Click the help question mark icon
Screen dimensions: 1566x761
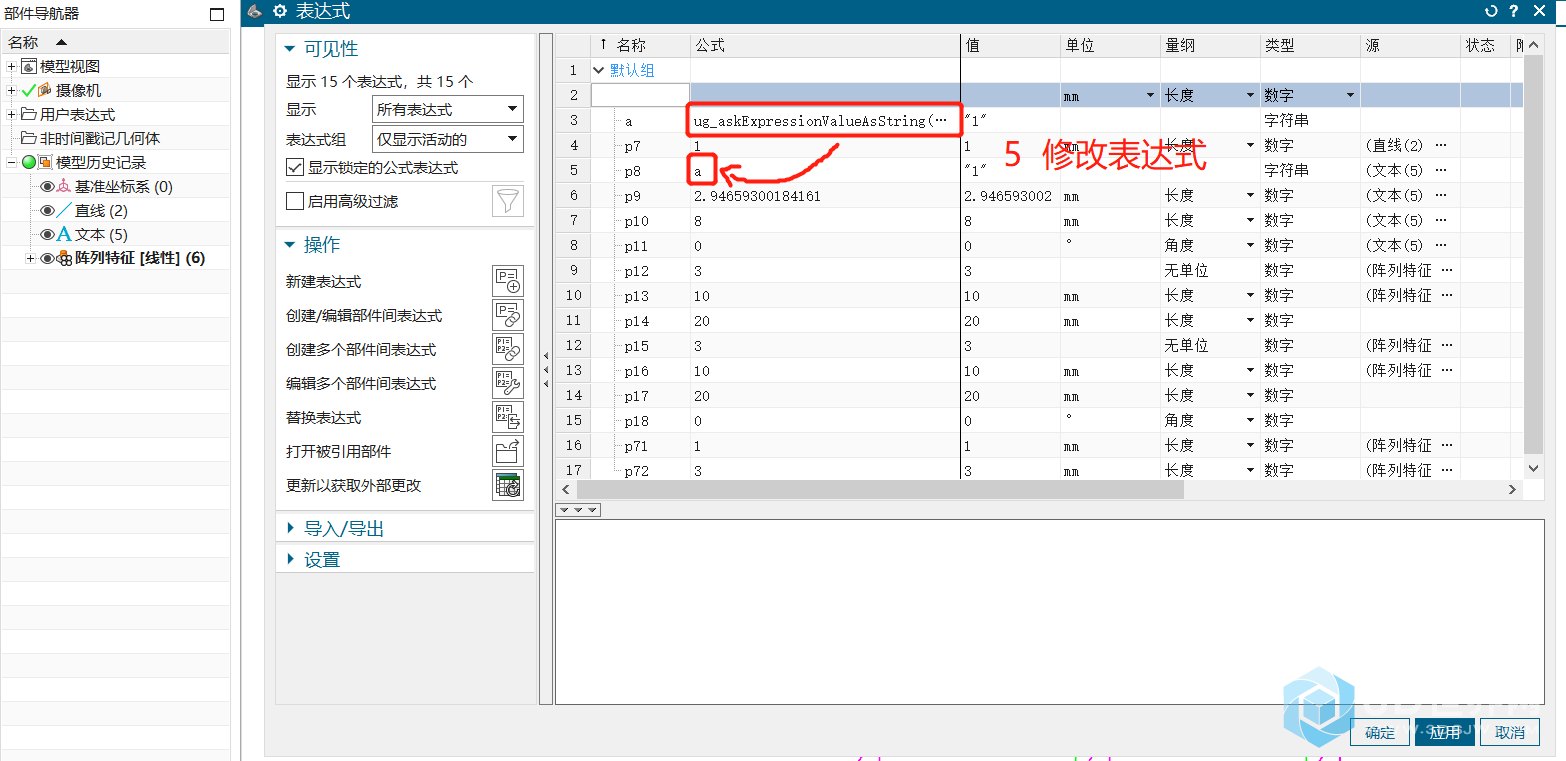point(1514,11)
